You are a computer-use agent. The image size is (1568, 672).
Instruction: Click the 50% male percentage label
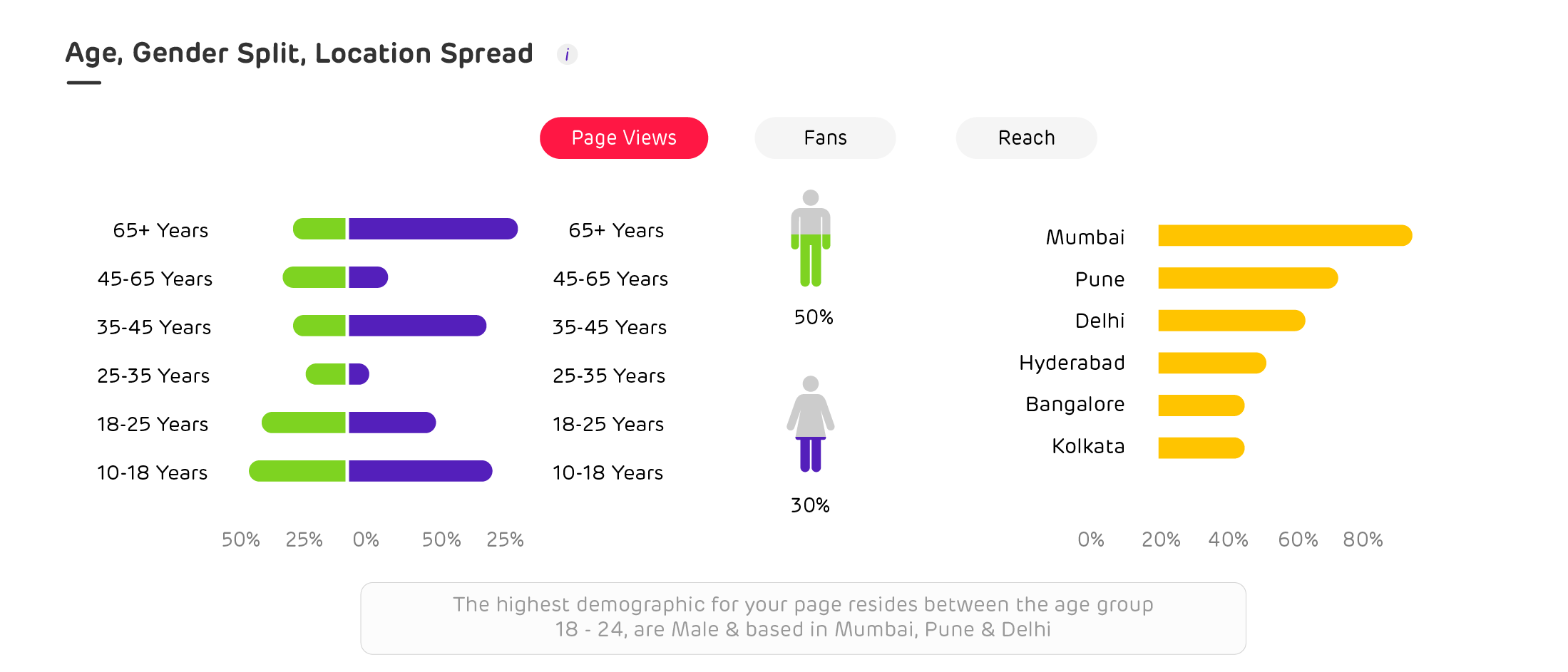(x=814, y=317)
